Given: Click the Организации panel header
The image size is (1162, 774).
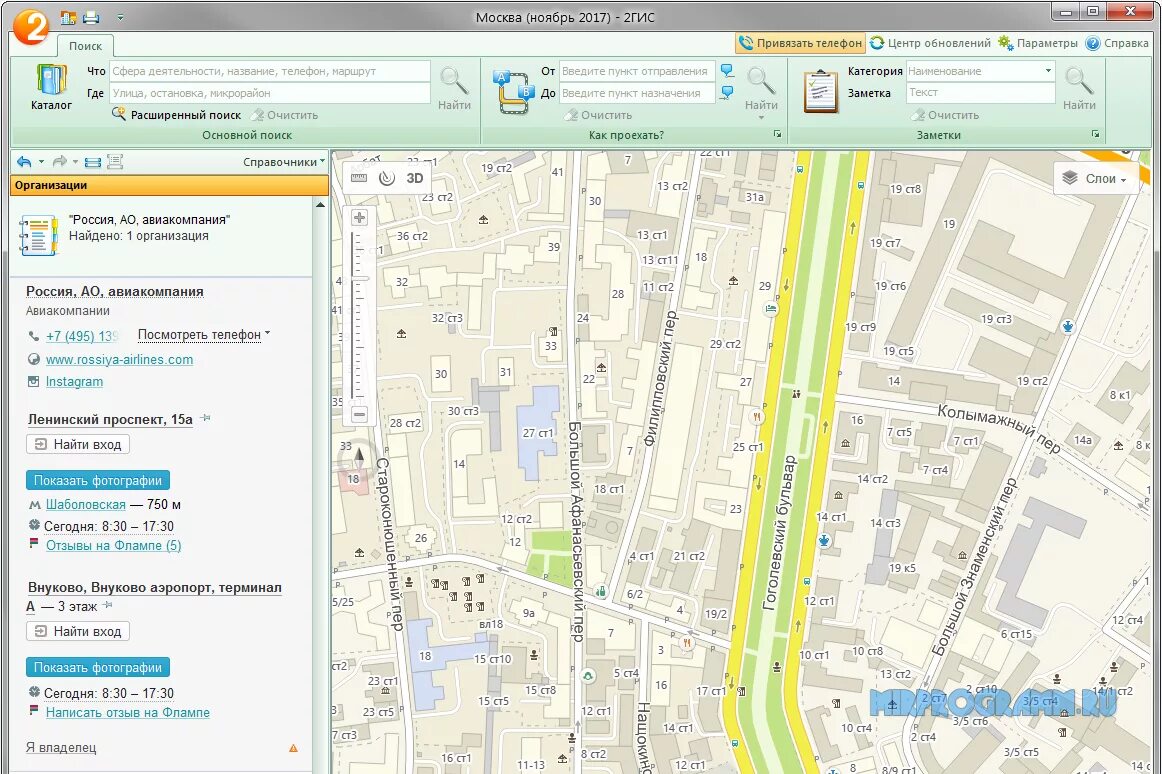Looking at the screenshot, I should [x=170, y=185].
